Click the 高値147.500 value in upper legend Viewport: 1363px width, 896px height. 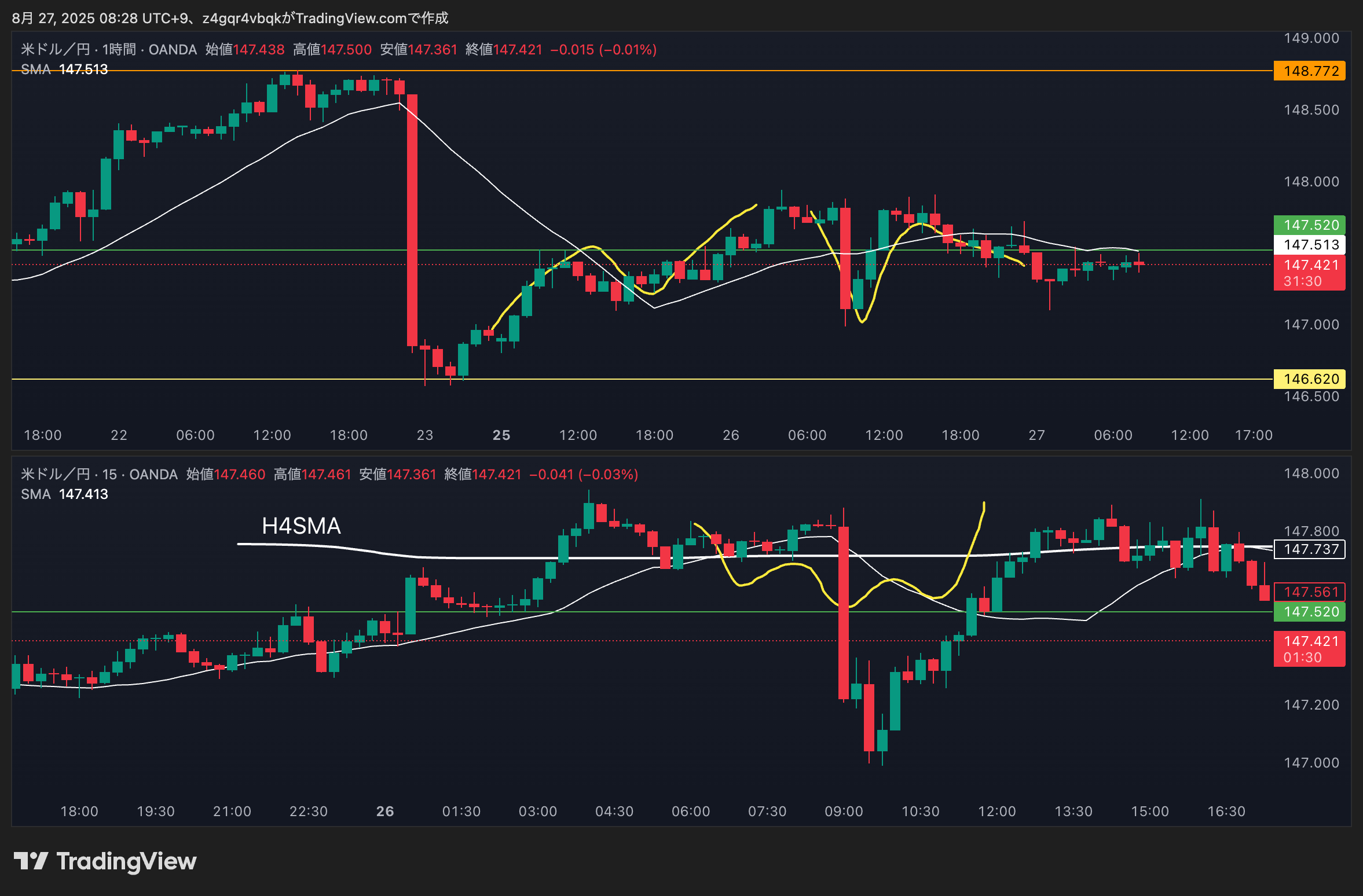click(332, 50)
